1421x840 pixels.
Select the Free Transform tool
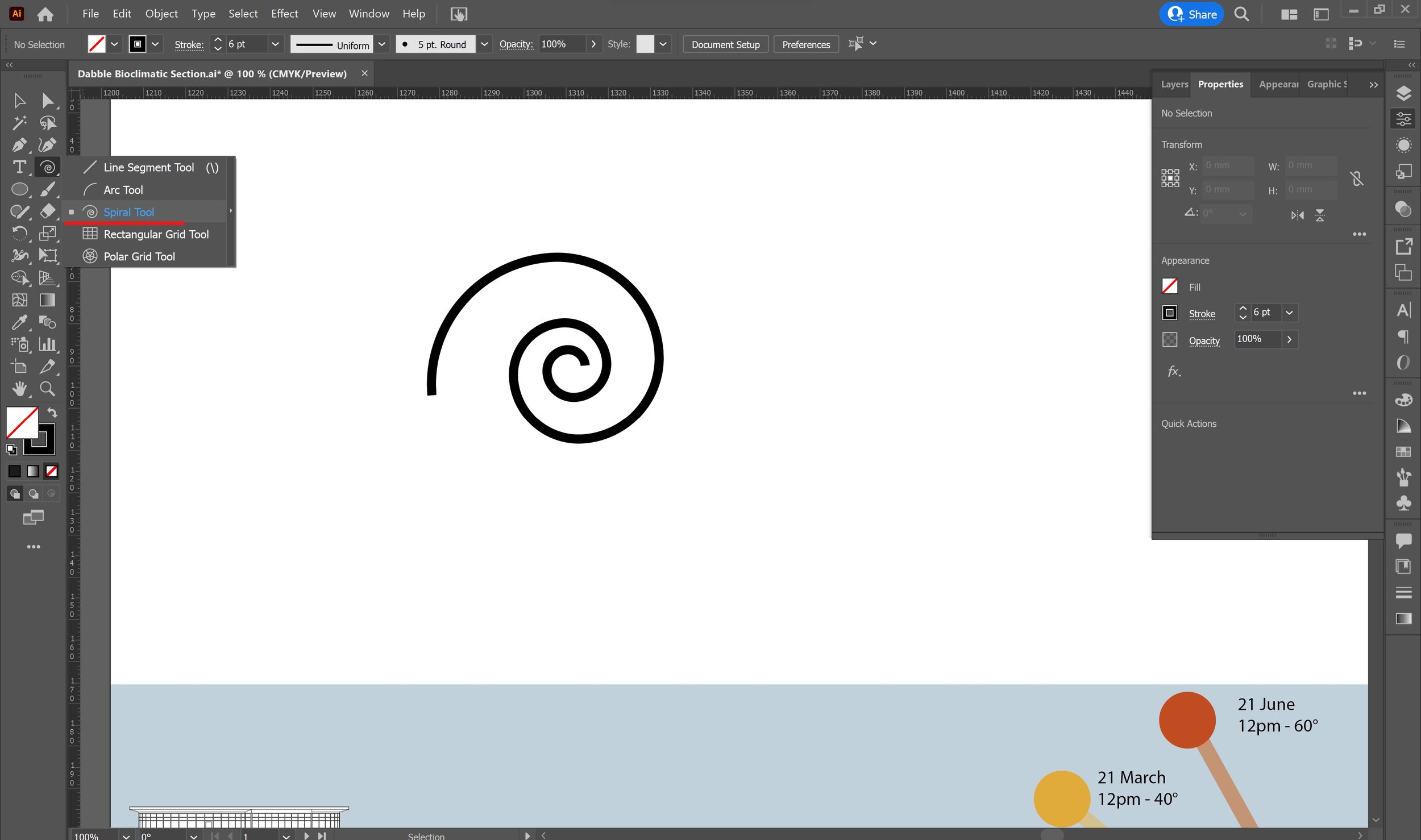point(48,256)
